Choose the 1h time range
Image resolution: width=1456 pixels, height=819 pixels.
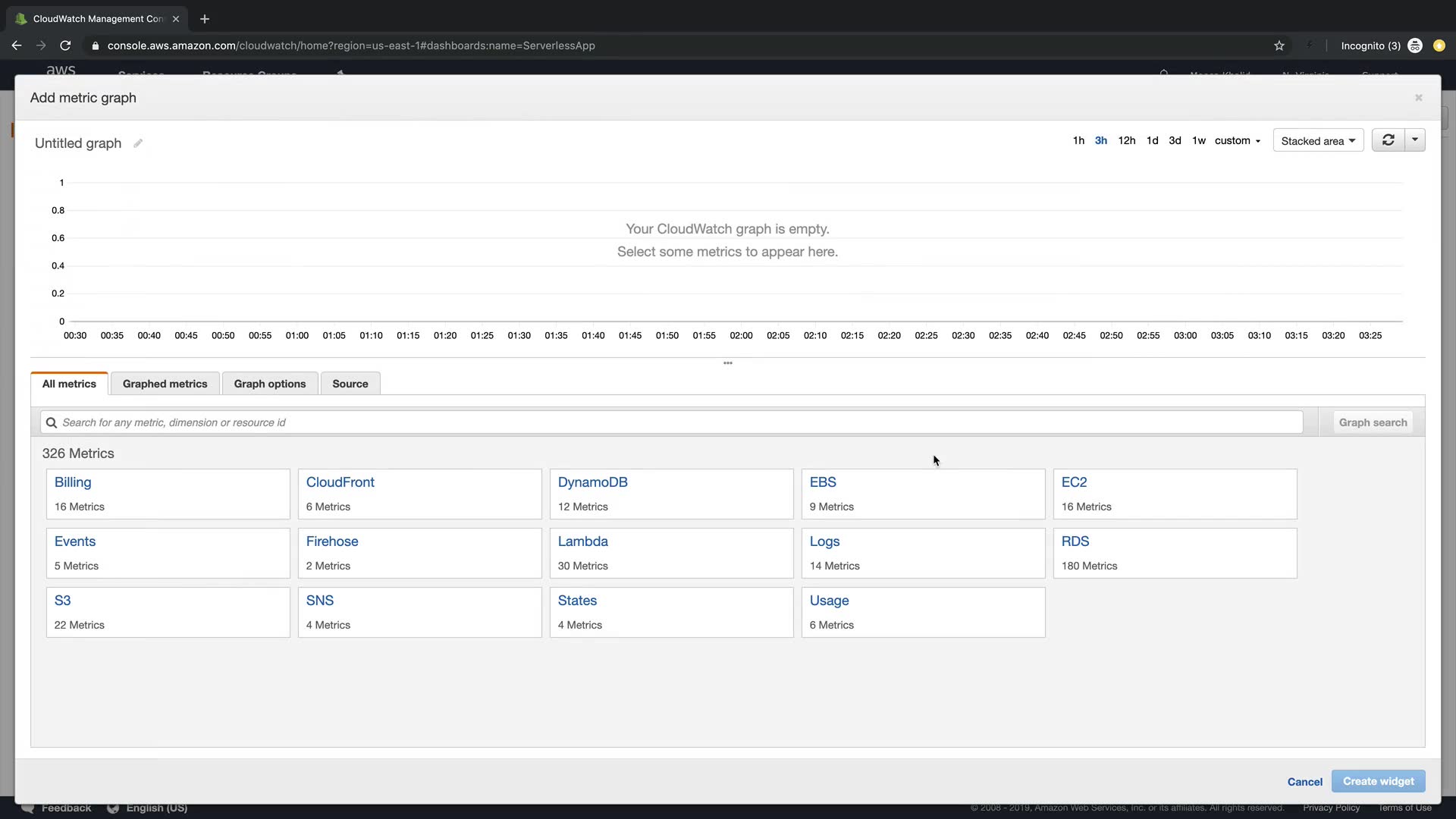pyautogui.click(x=1078, y=141)
